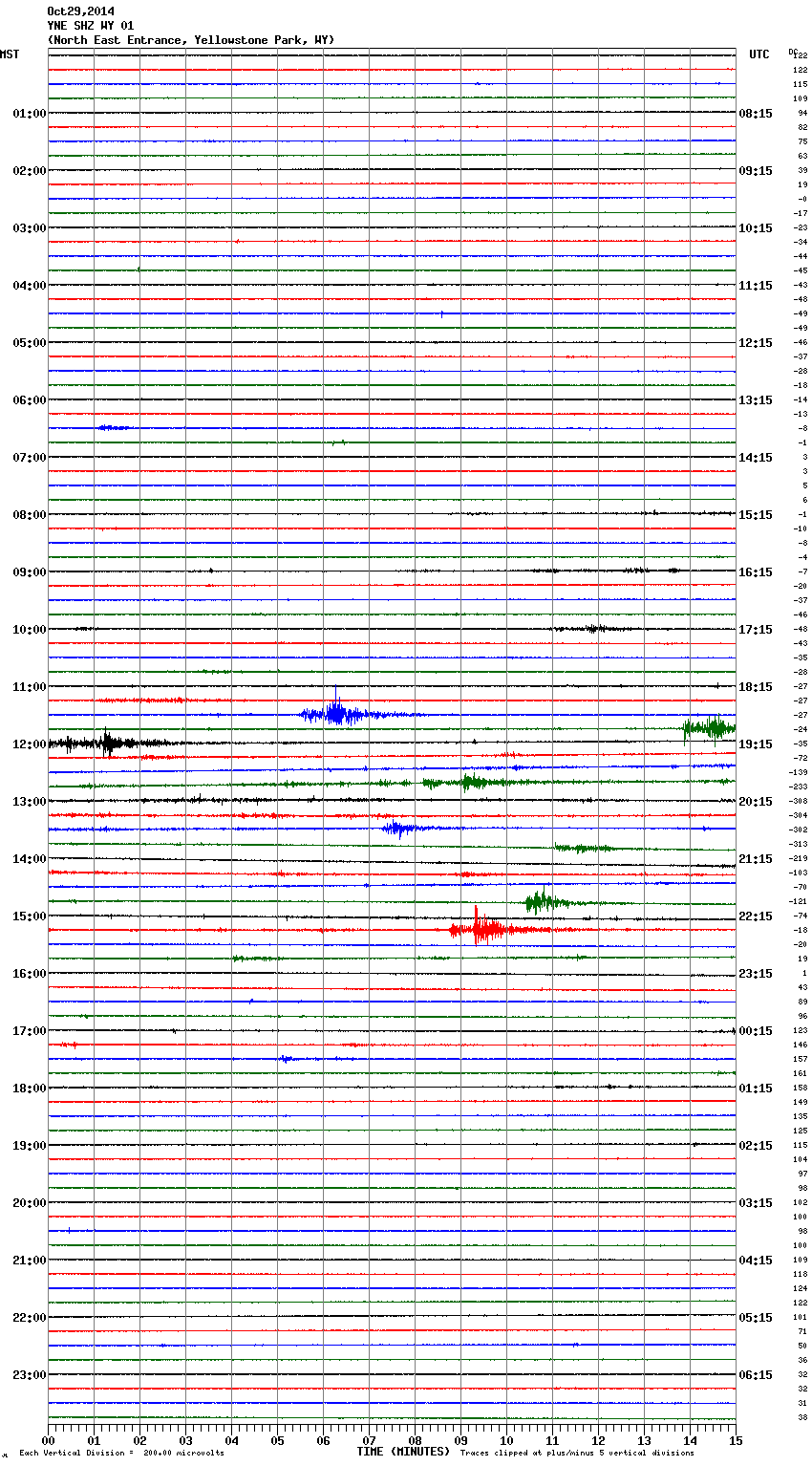This screenshot has width=812, height=1466.
Task: Click the TIME (MINUTES) axis title
Action: pyautogui.click(x=403, y=1452)
